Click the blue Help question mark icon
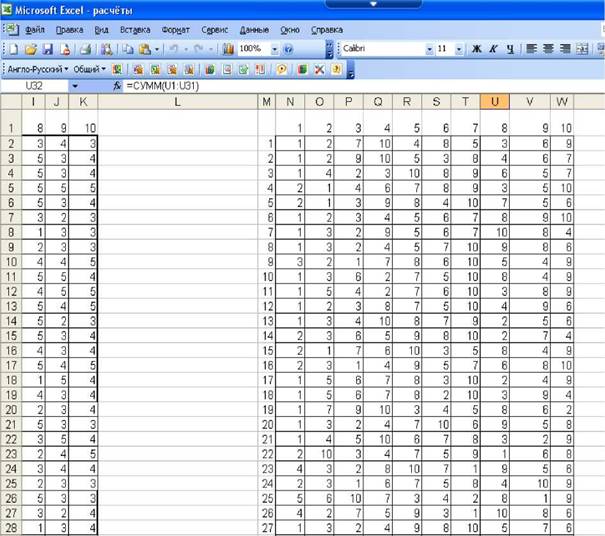 coord(288,49)
